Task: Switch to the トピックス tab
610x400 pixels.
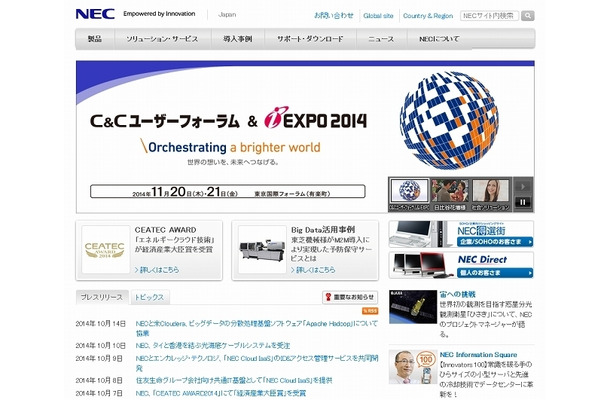Action: click(149, 297)
